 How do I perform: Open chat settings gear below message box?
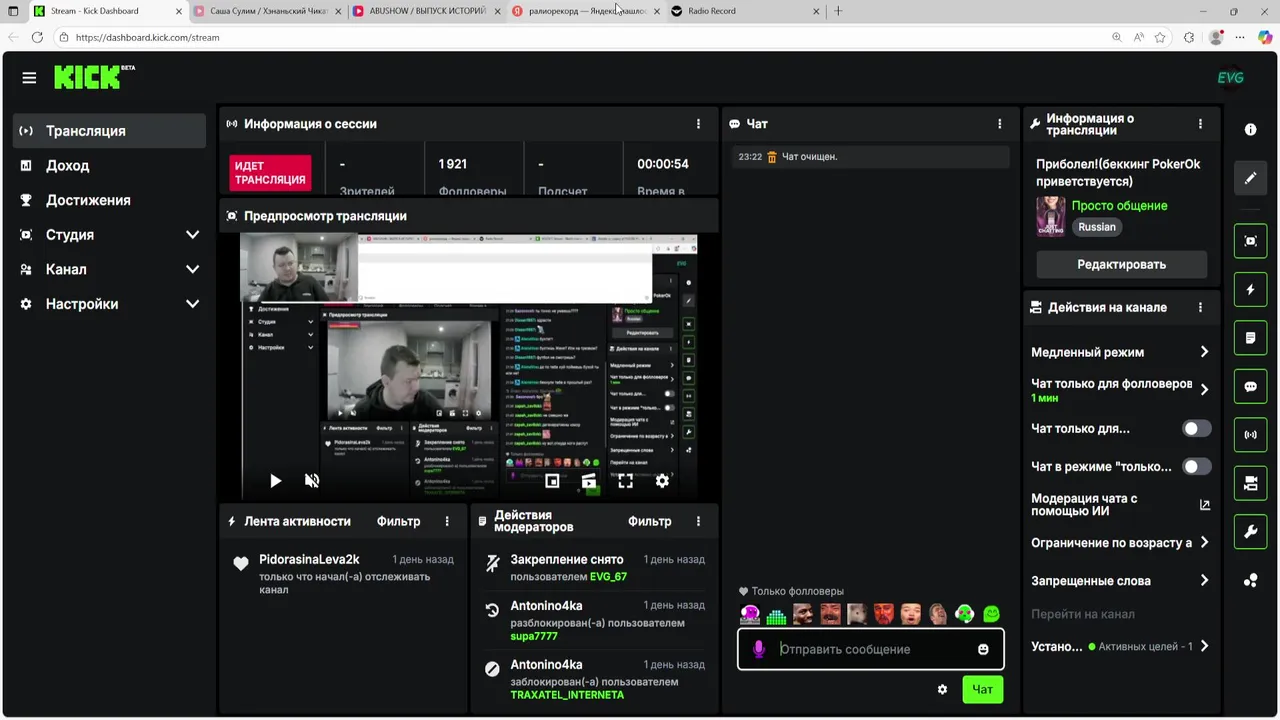click(942, 689)
